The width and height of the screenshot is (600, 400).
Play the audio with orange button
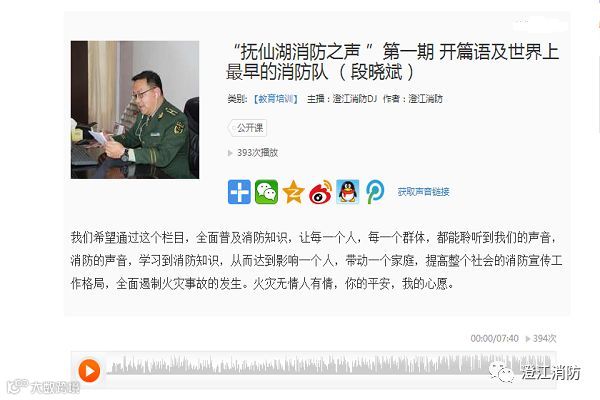pos(89,371)
